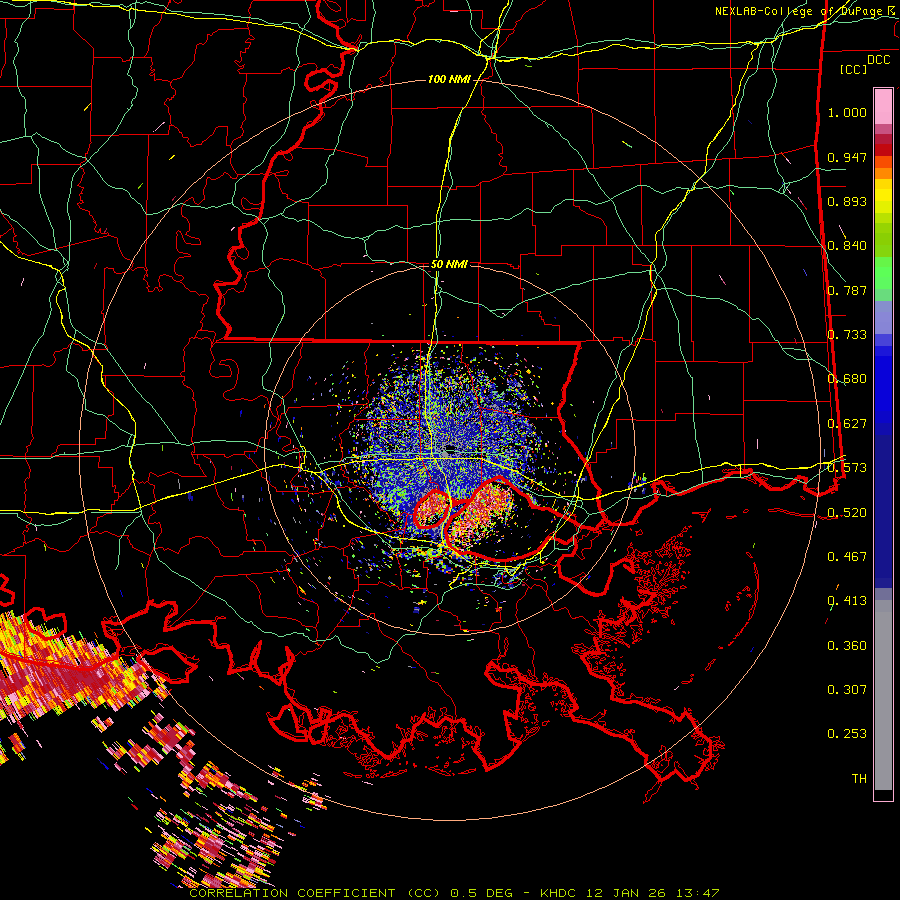This screenshot has height=900, width=900.
Task: Click the 0.360 legend value
Action: (847, 646)
